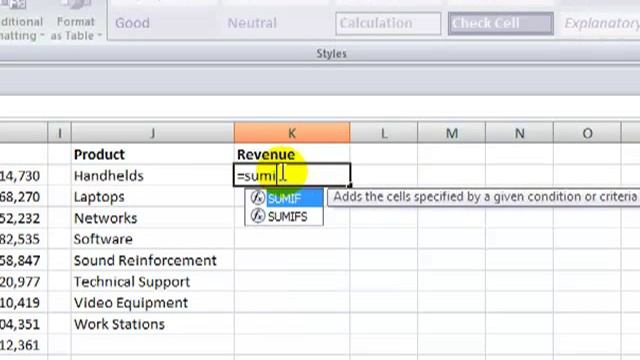Click the cell ending in 12,361
This screenshot has width=640, height=360.
[x=23, y=345]
